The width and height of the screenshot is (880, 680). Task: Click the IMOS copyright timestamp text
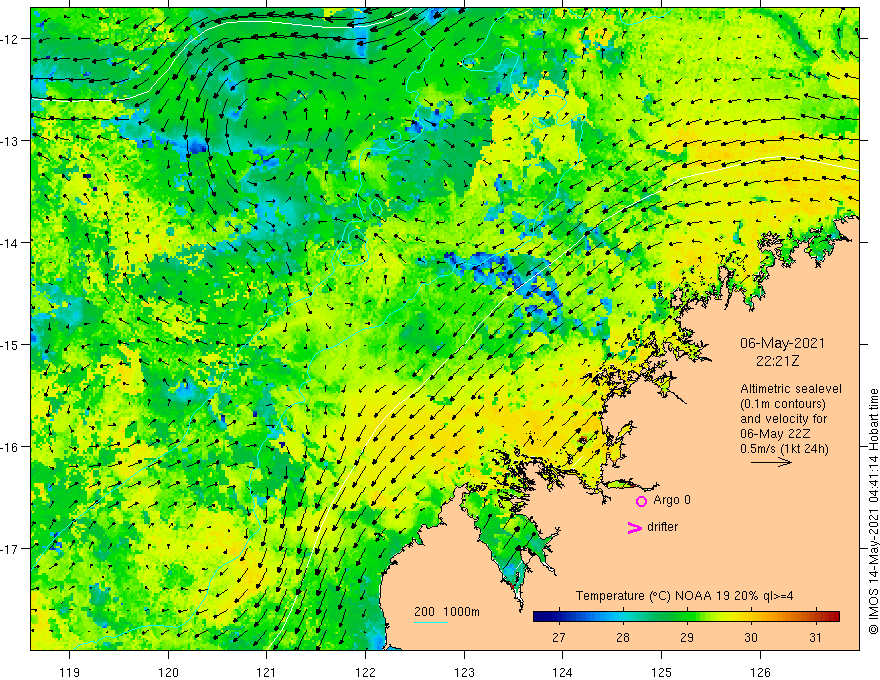873,511
